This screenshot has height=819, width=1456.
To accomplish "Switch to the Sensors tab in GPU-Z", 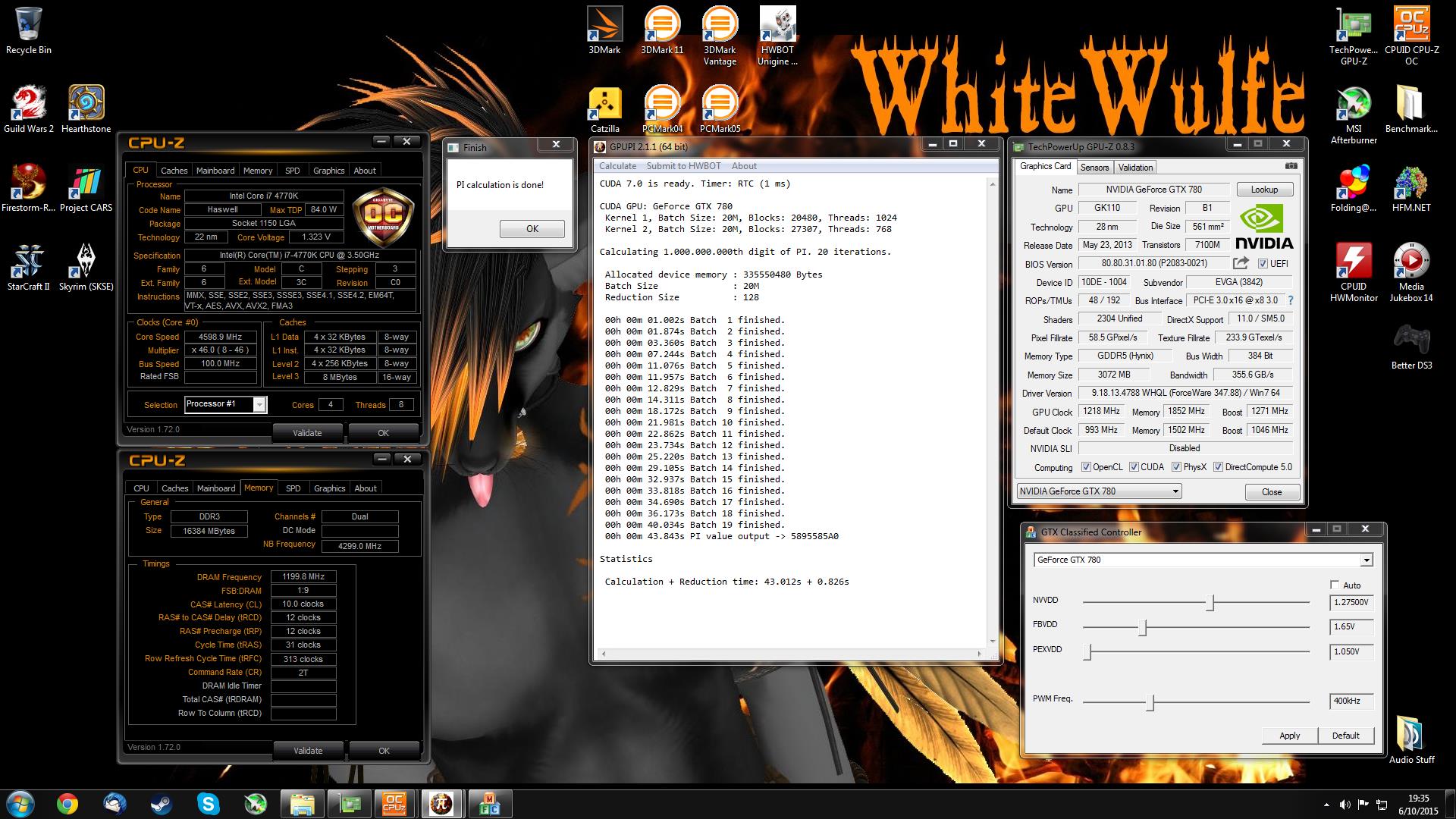I will (1094, 168).
